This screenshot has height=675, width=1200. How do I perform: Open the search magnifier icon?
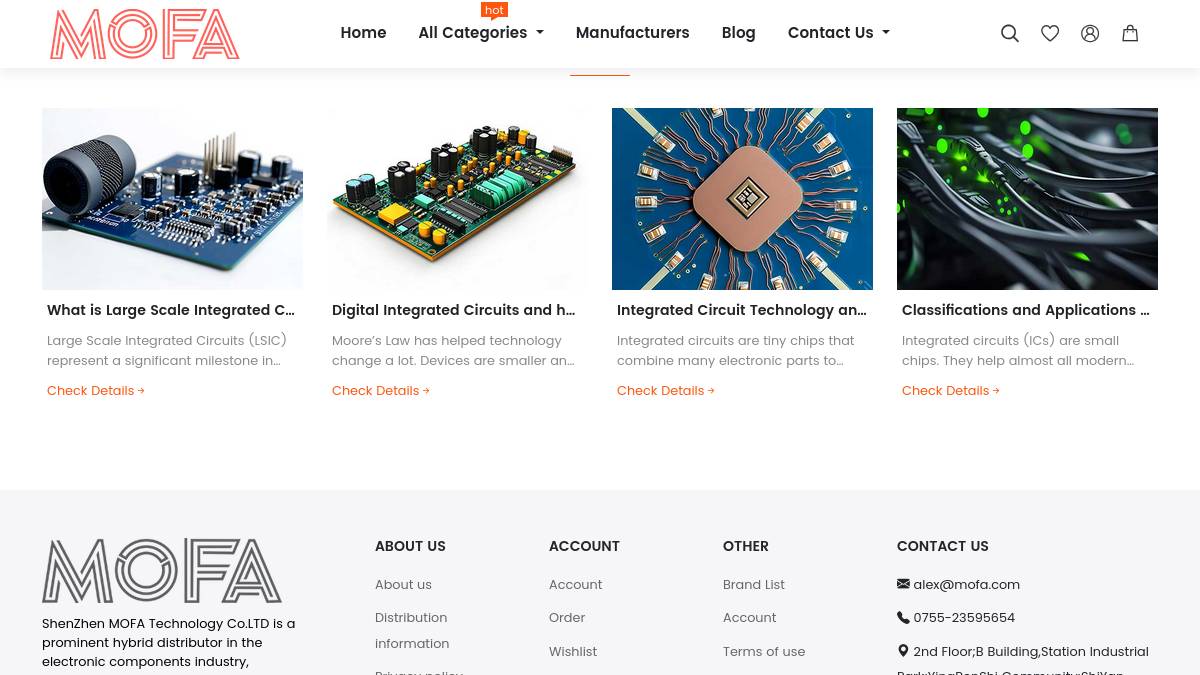point(1010,33)
